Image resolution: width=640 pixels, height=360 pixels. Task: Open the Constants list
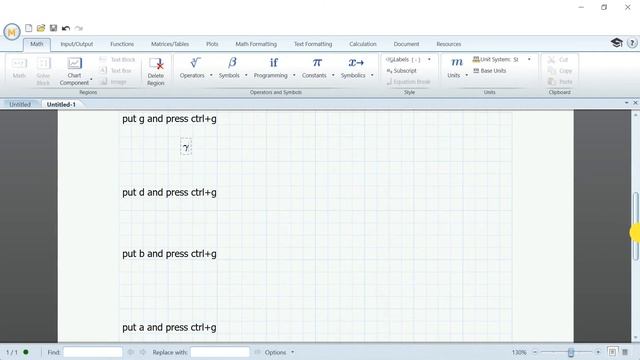coord(314,67)
